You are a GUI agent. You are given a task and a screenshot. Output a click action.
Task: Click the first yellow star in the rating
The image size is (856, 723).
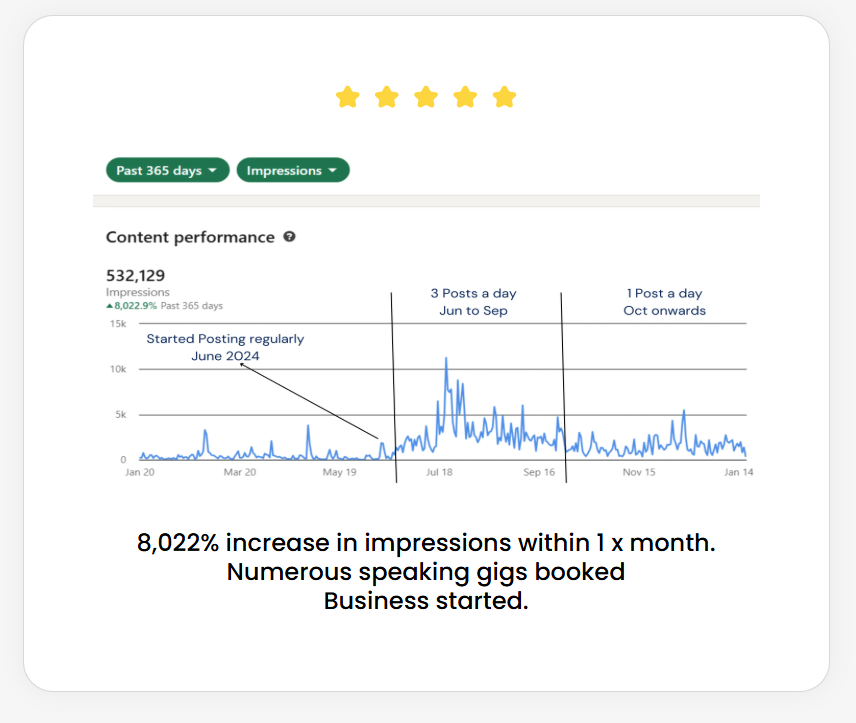click(348, 97)
